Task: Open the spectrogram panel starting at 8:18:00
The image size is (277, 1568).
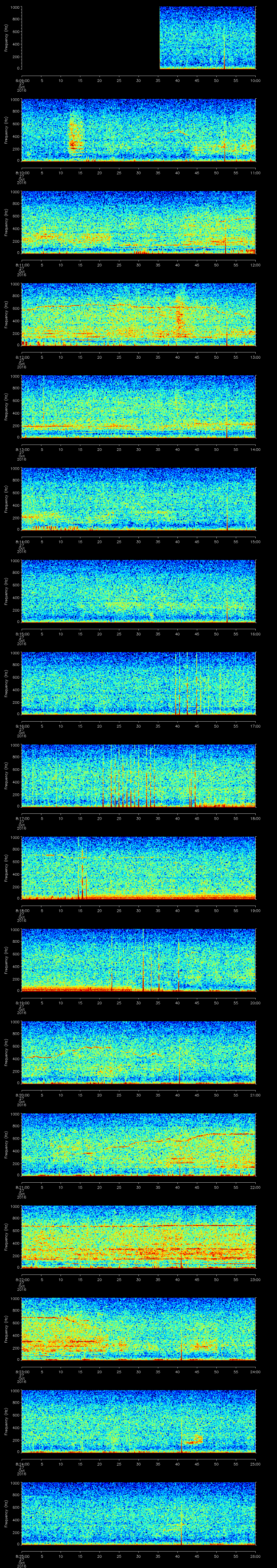Action: 138,868
